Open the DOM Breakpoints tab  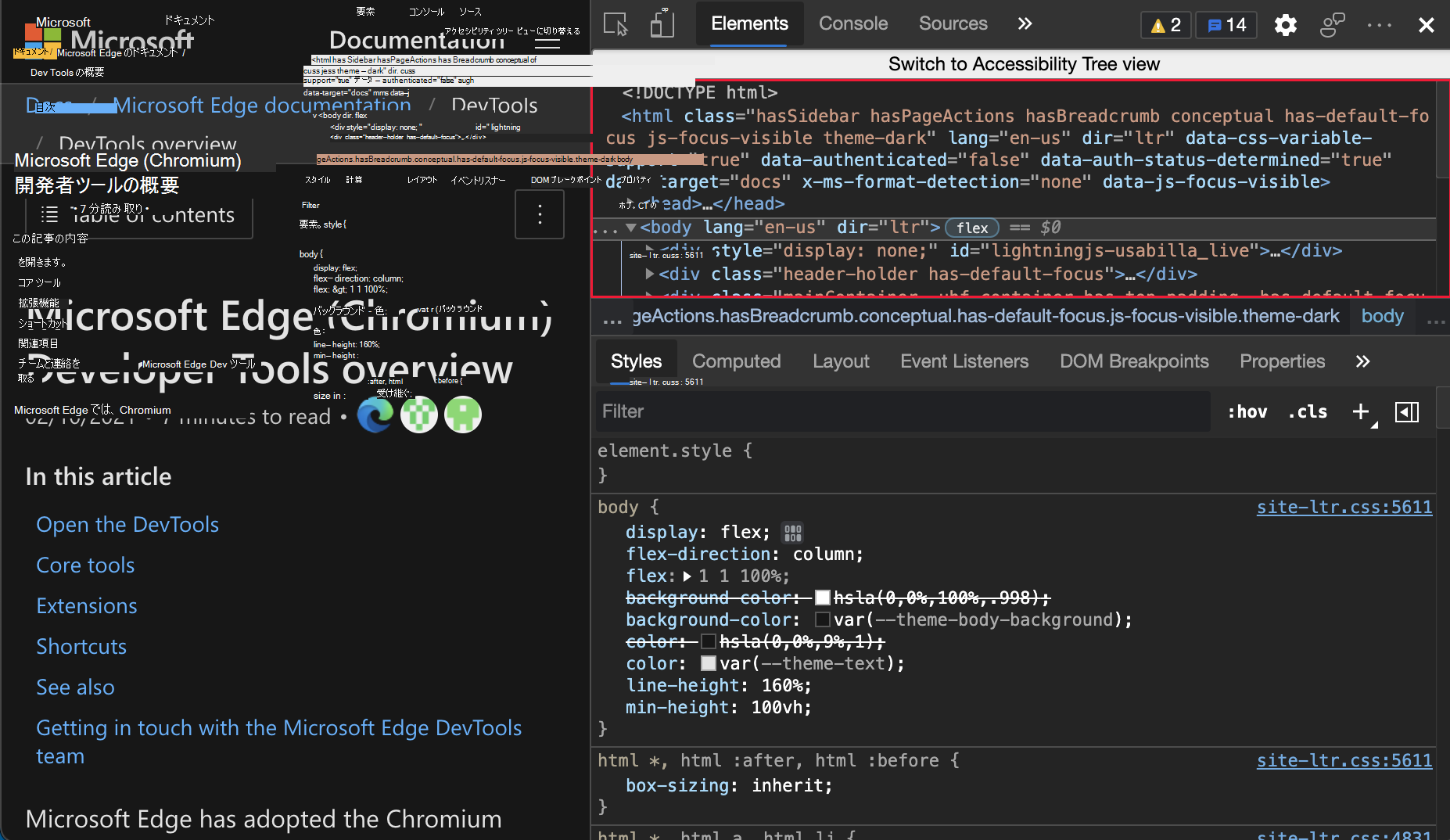coord(1134,361)
